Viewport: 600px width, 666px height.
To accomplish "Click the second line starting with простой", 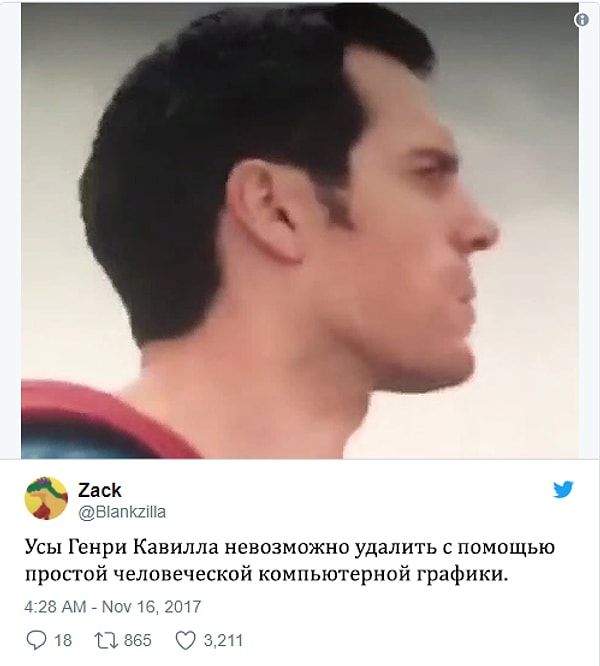I will 266,574.
